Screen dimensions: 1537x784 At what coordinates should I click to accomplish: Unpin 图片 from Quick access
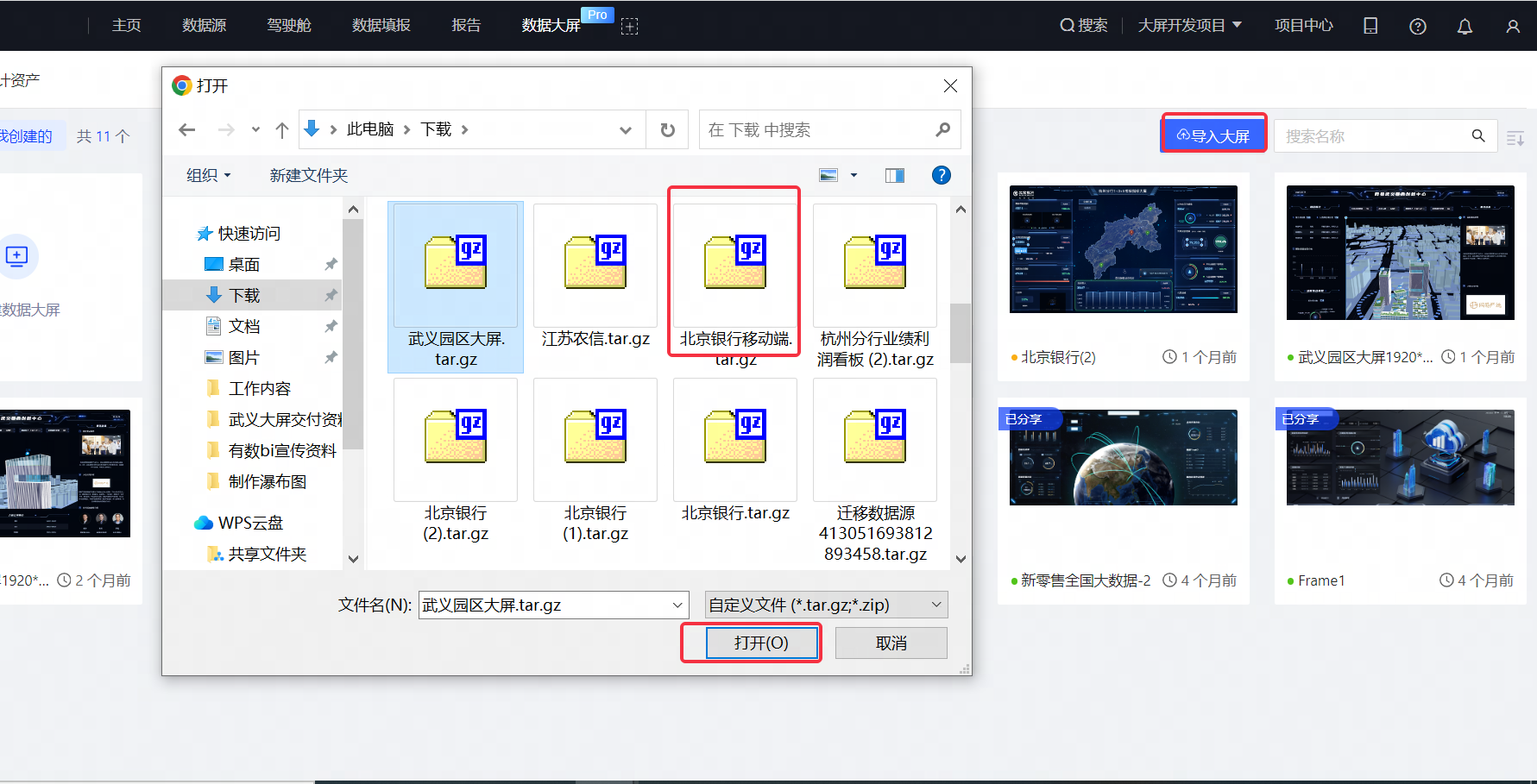pyautogui.click(x=331, y=356)
